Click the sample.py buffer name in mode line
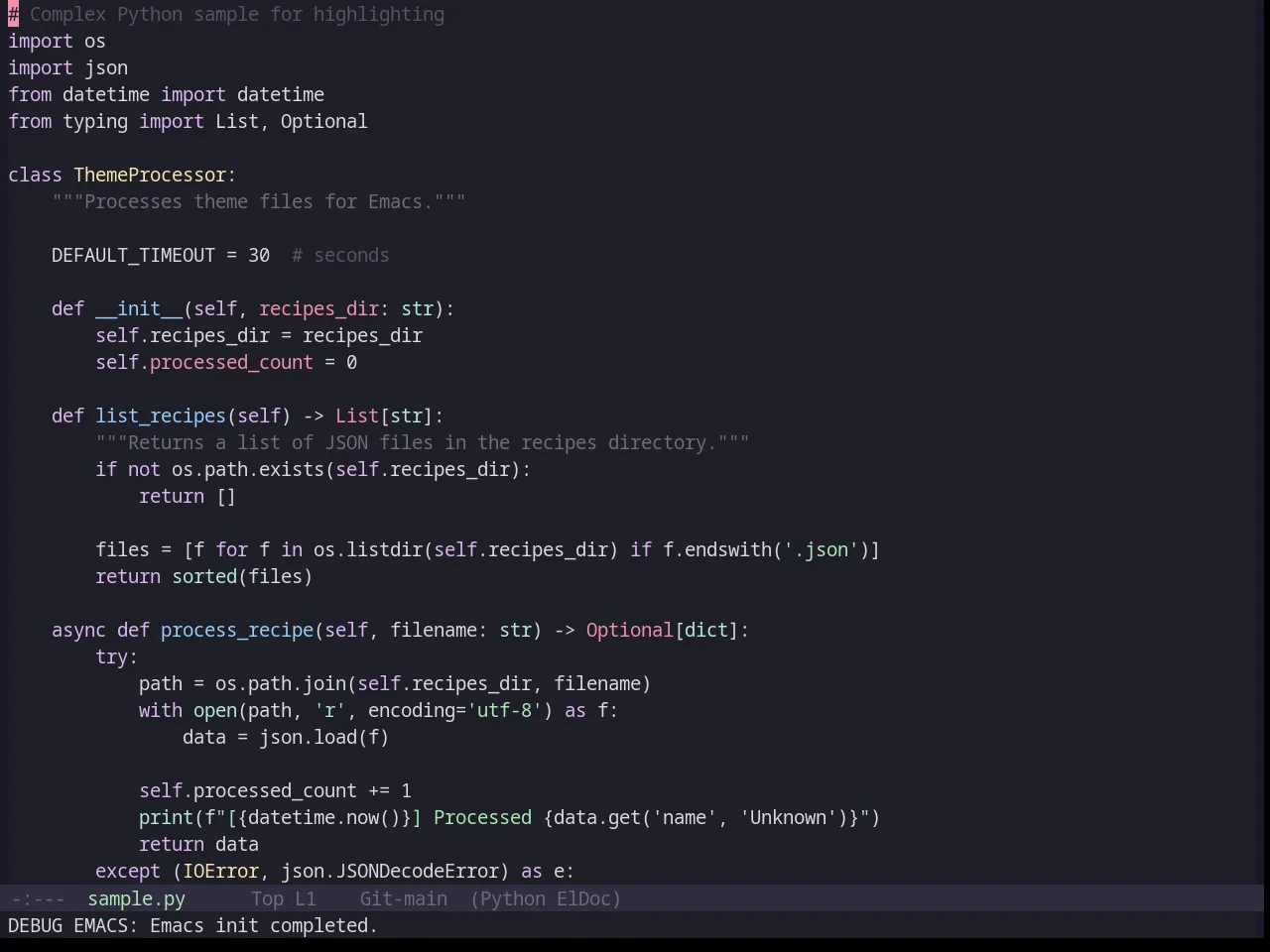Screen dimensions: 1270x952 point(136,898)
